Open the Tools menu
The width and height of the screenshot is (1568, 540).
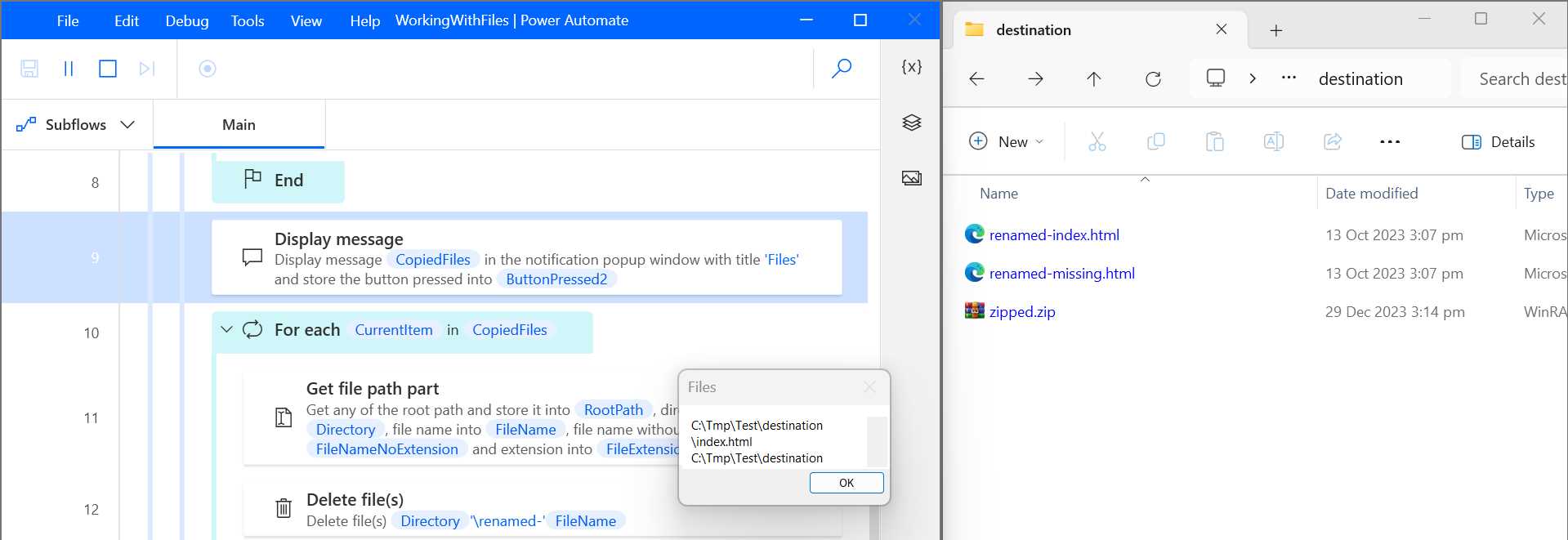click(248, 21)
